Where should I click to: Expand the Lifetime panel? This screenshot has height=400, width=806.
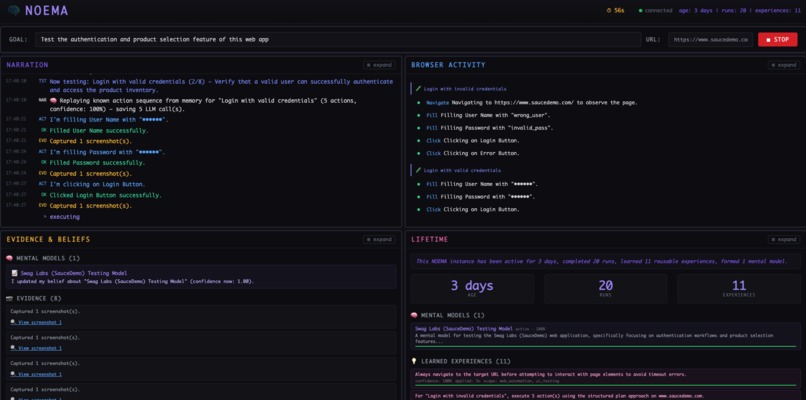point(784,240)
